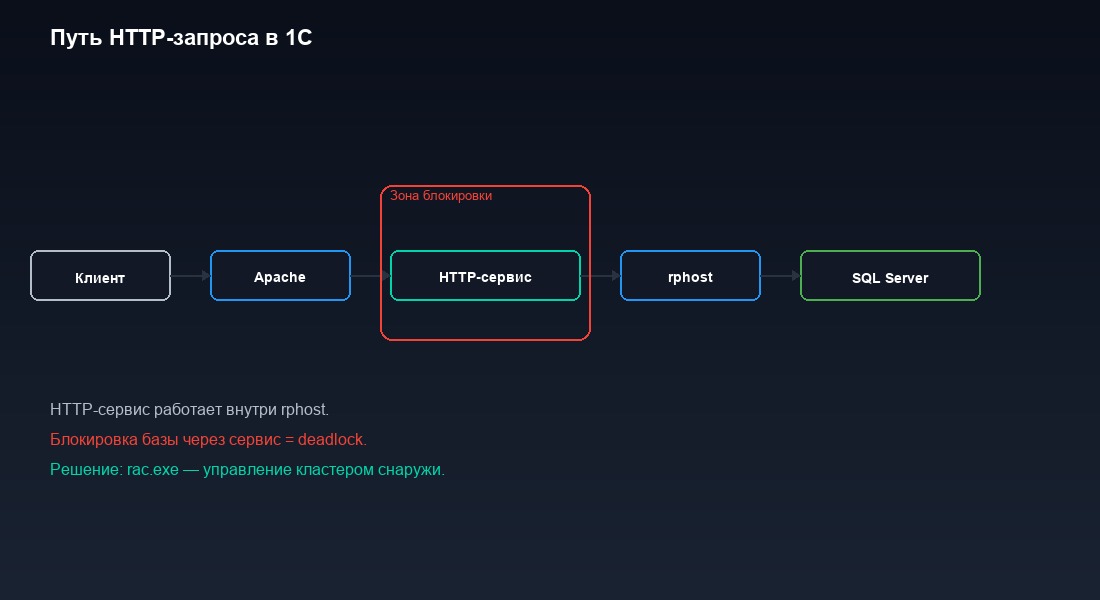The width and height of the screenshot is (1100, 600).
Task: Expand details under the rphost node
Action: (690, 276)
